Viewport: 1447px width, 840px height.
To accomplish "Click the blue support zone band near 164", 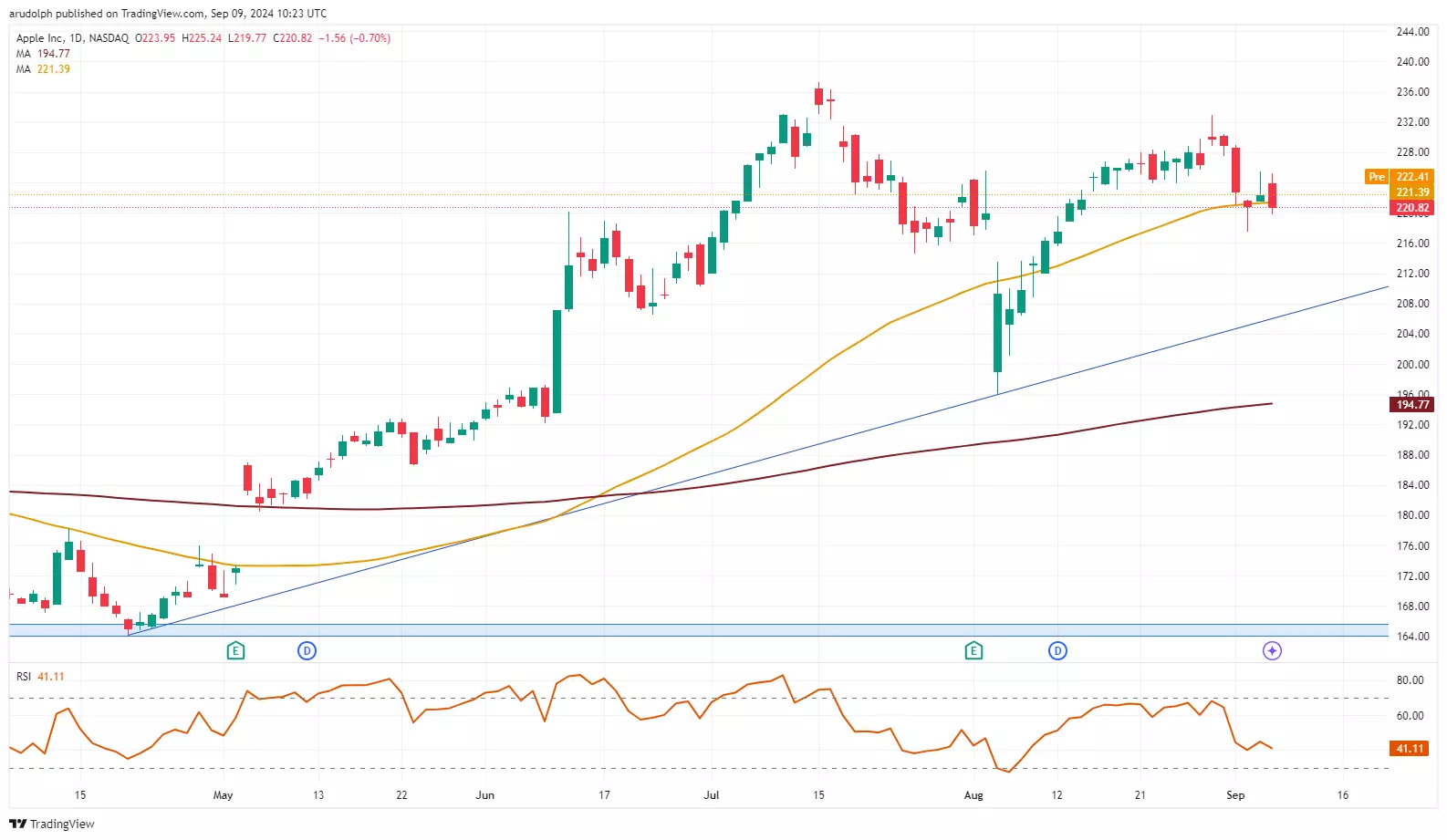I will click(699, 630).
